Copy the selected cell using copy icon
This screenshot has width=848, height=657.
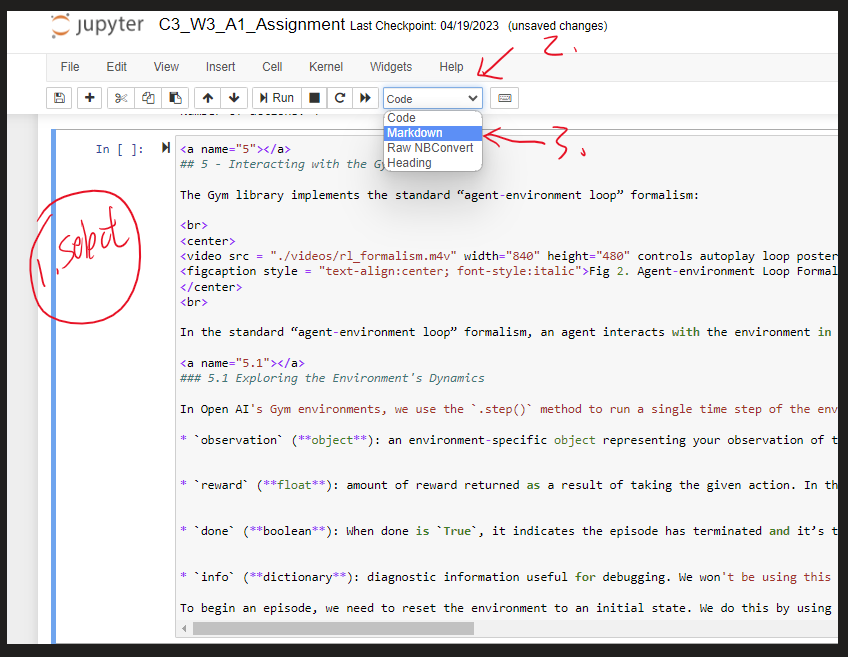pos(147,97)
